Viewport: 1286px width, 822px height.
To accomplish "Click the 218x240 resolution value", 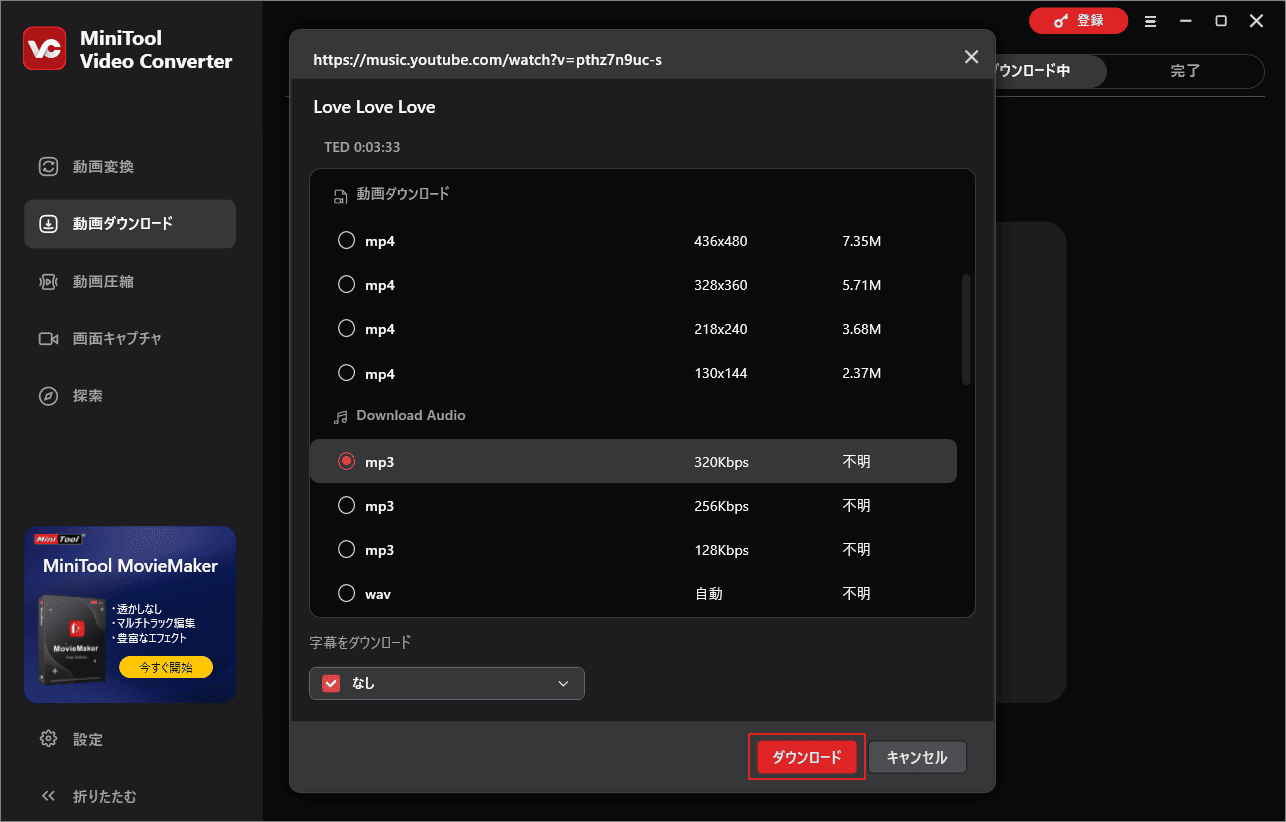I will tap(721, 329).
